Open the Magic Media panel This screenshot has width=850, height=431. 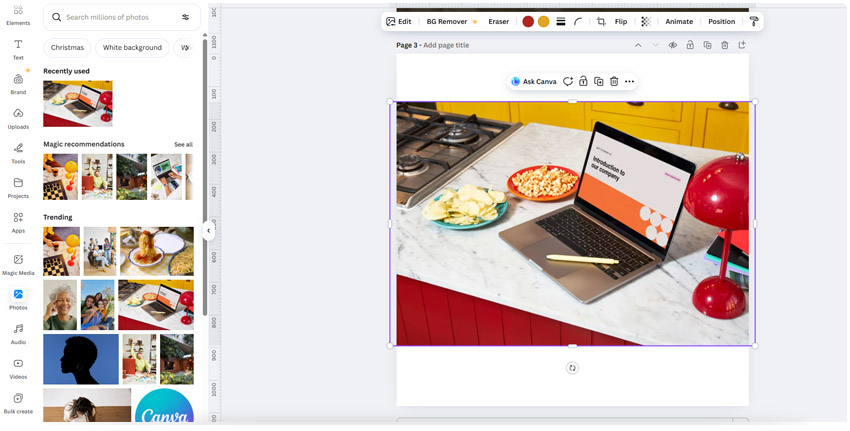[18, 265]
